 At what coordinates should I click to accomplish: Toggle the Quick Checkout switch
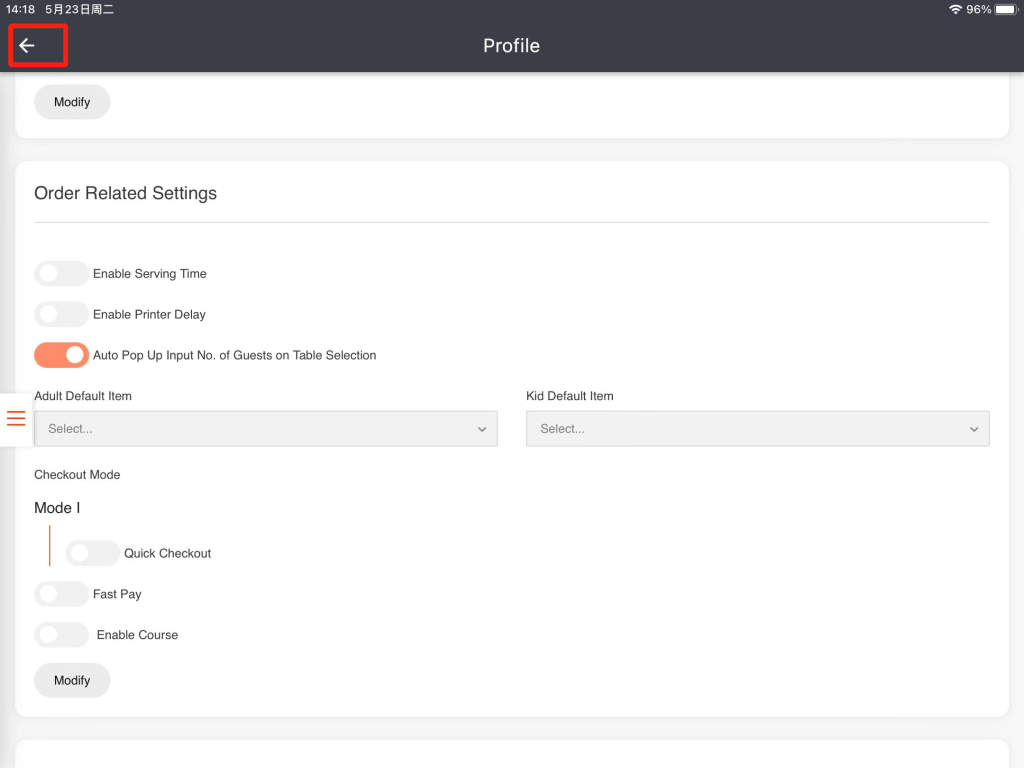pyautogui.click(x=92, y=553)
